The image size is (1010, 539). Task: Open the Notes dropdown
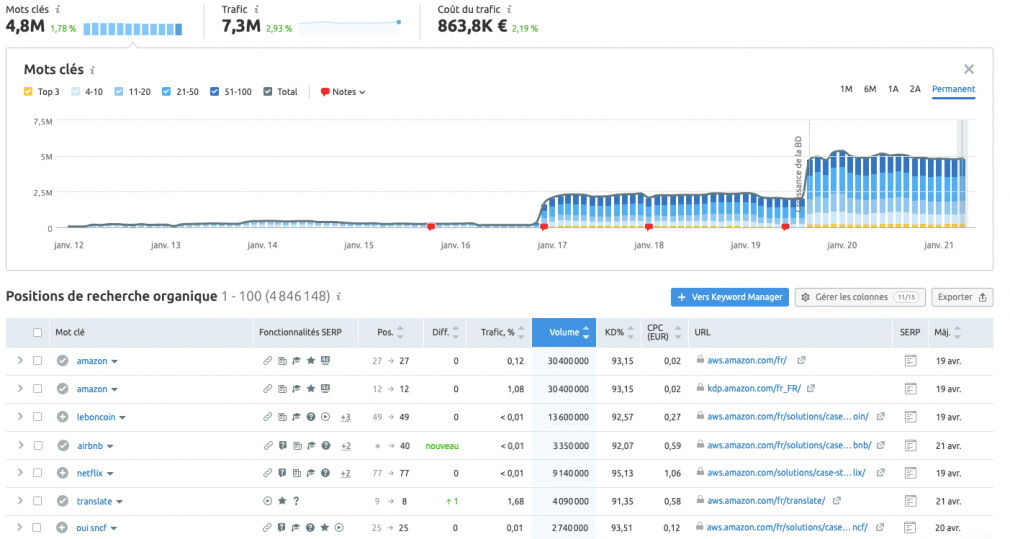(x=343, y=92)
